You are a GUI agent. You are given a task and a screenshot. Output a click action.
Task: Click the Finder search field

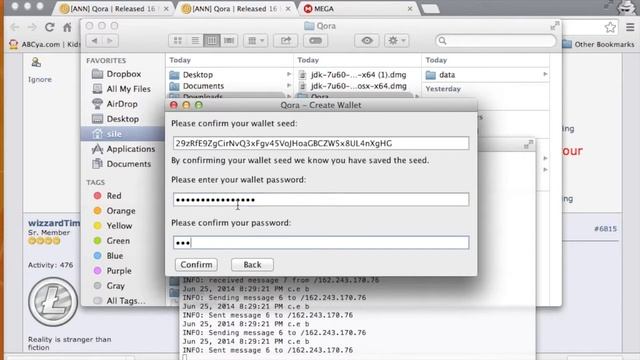point(496,40)
